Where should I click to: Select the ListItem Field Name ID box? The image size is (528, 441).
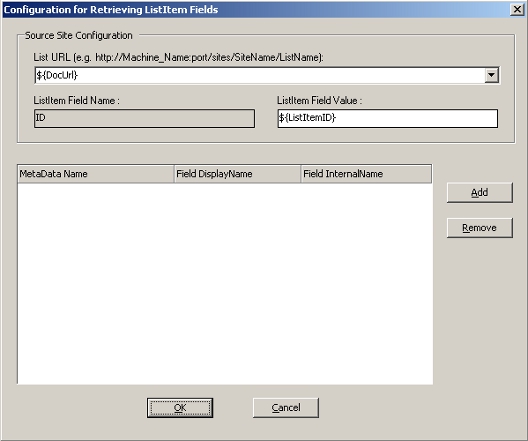click(x=144, y=118)
